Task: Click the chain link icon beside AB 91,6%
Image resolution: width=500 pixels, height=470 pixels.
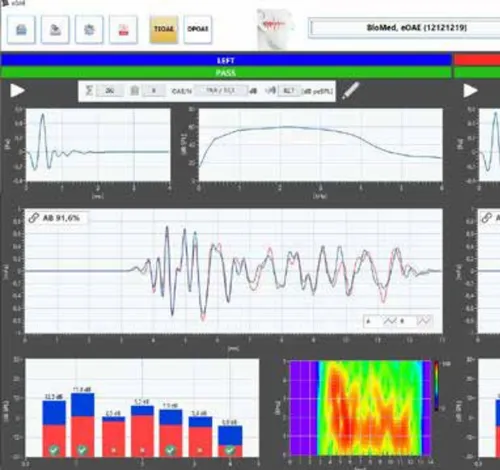Action: tap(34, 218)
